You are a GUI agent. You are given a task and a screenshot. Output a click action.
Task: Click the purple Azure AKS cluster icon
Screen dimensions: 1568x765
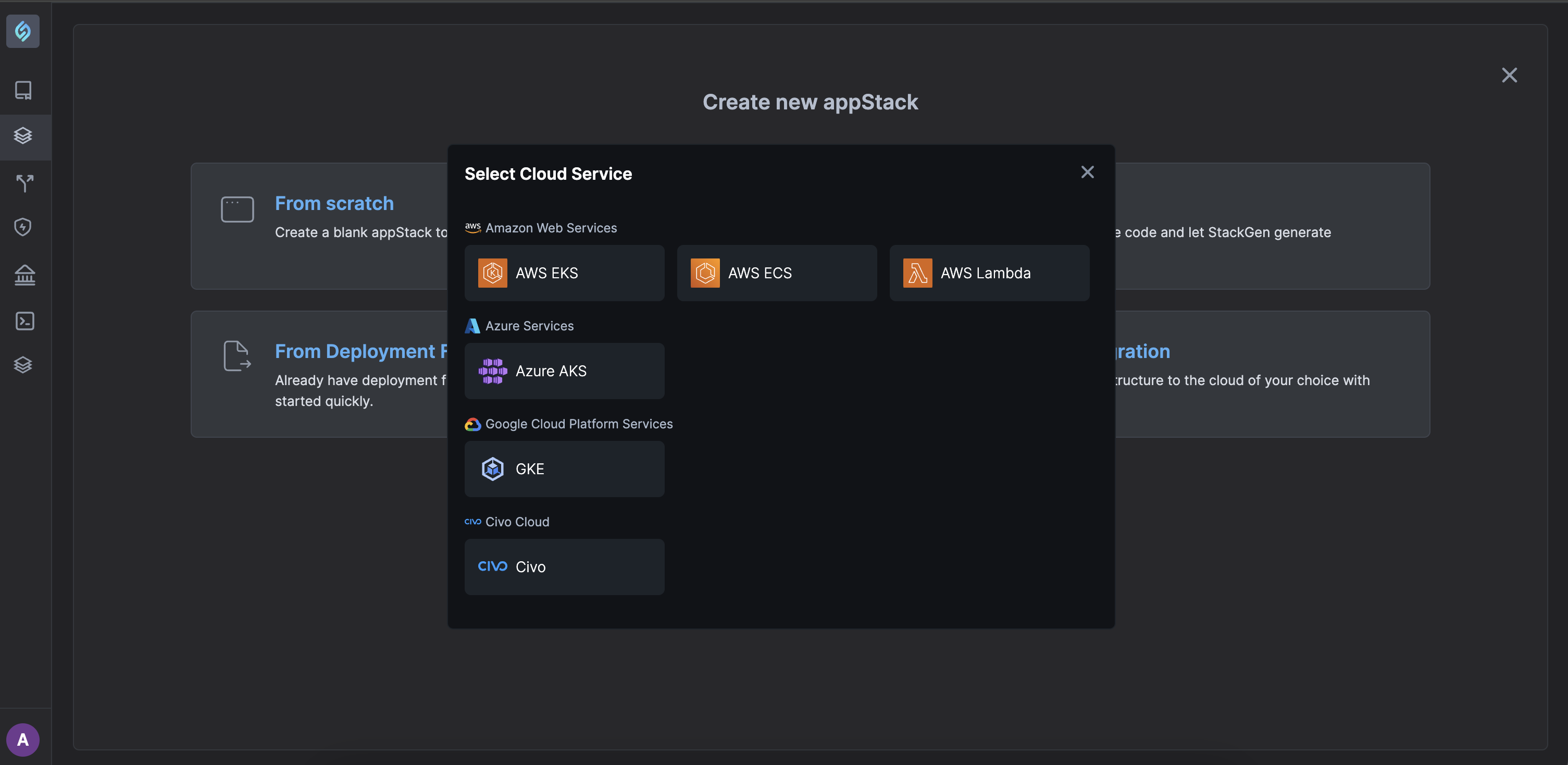tap(492, 371)
